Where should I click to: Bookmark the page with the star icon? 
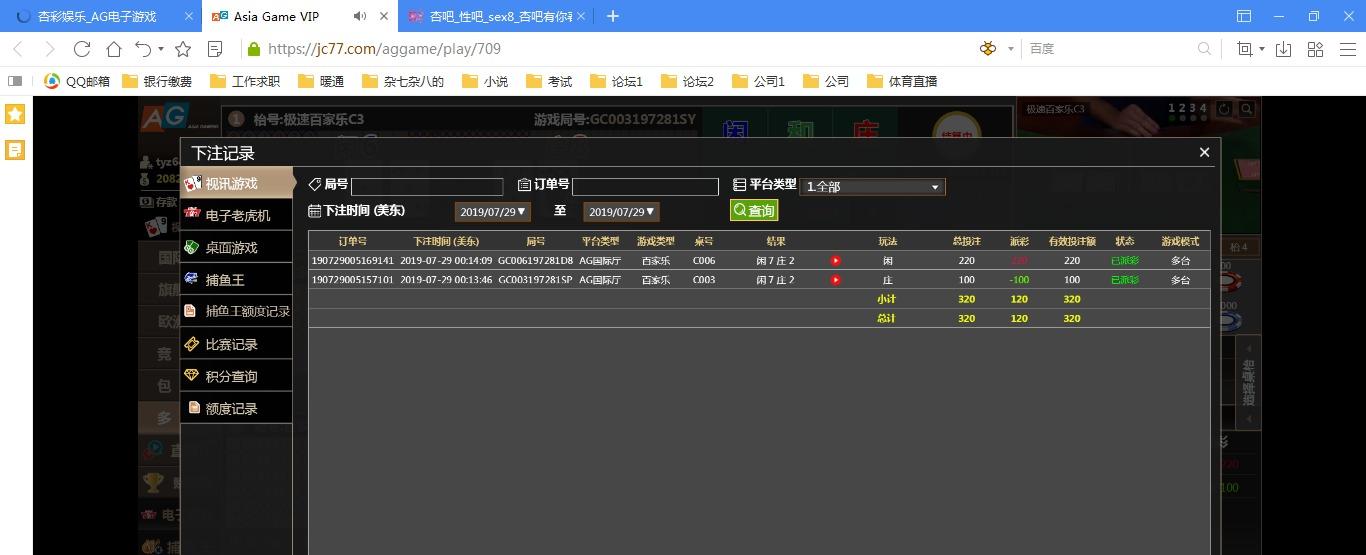[183, 49]
